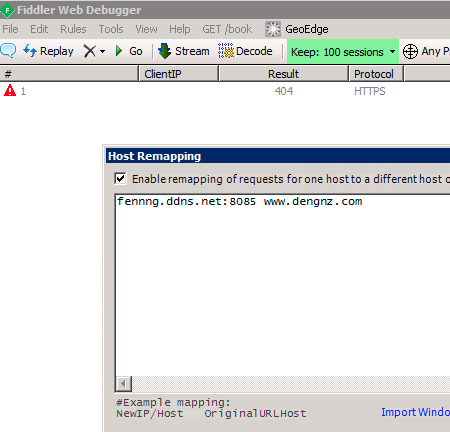Image resolution: width=450 pixels, height=432 pixels.
Task: Click the Replay button label
Action: (x=57, y=51)
